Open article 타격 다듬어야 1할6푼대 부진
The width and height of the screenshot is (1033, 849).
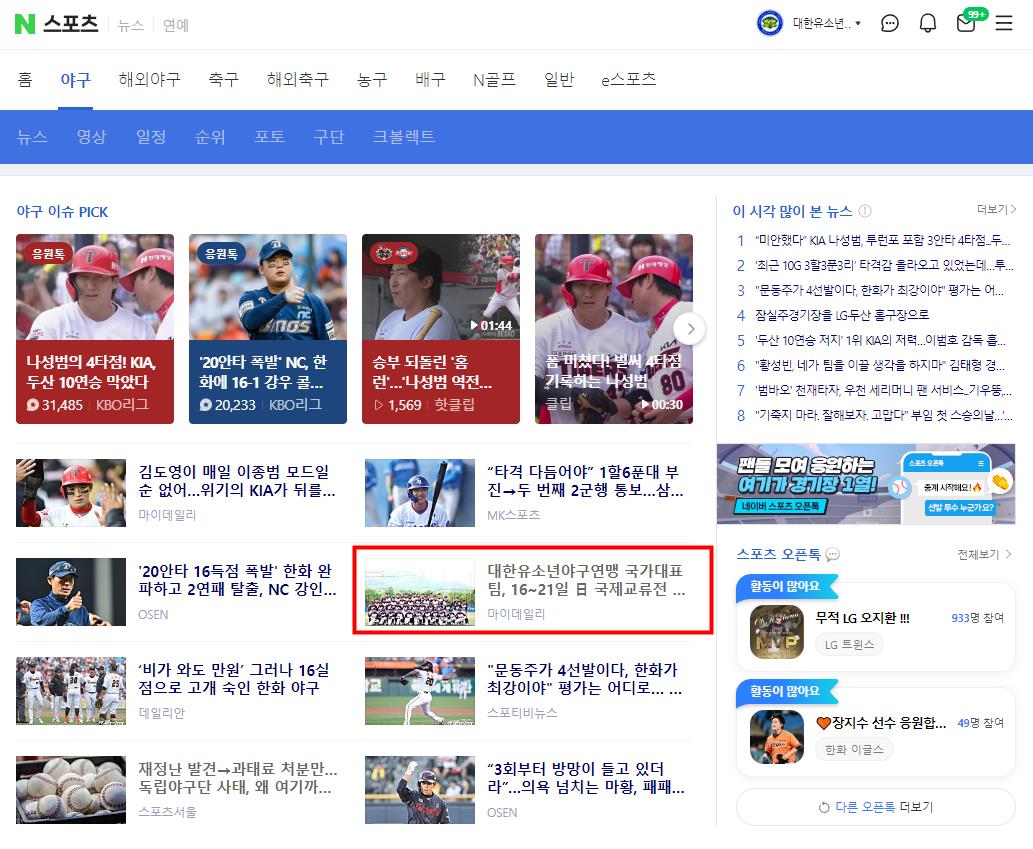click(585, 481)
